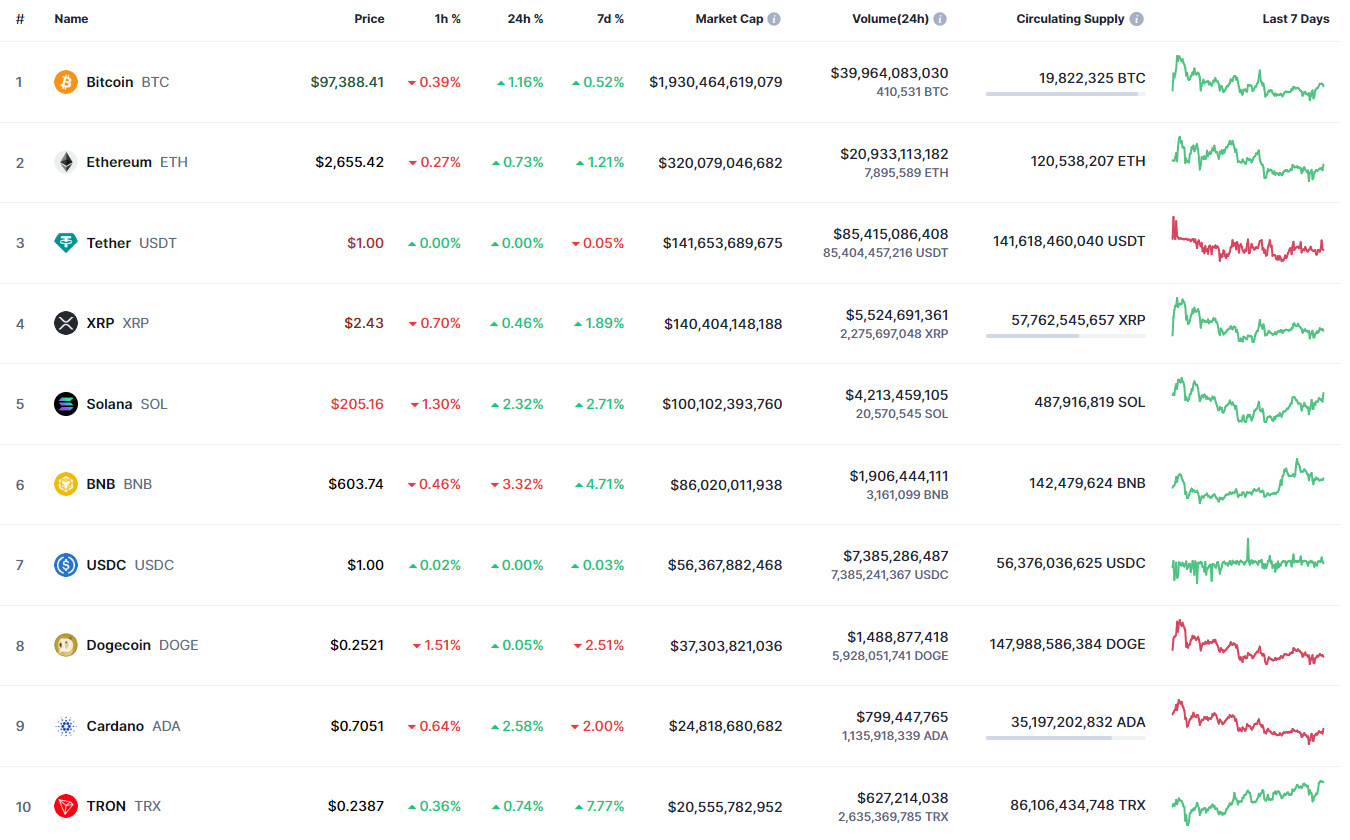1350x840 pixels.
Task: Open BNB's last 7 days sparkline chart
Action: pyautogui.click(x=1248, y=481)
